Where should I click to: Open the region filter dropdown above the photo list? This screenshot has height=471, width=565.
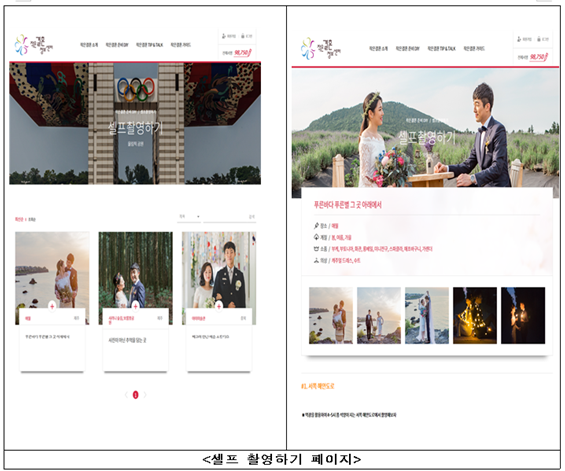(189, 217)
